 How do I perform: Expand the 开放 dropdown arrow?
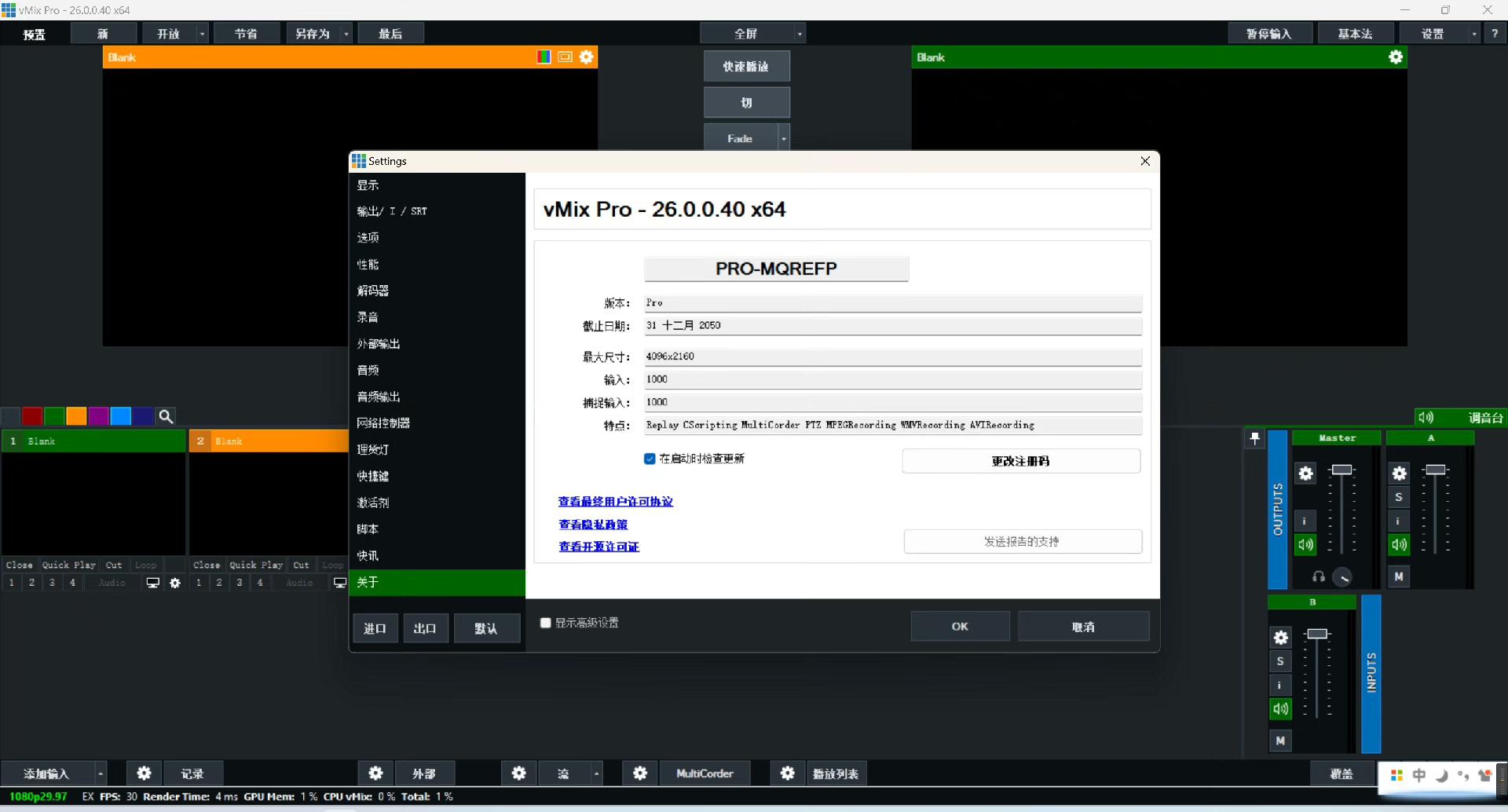202,34
